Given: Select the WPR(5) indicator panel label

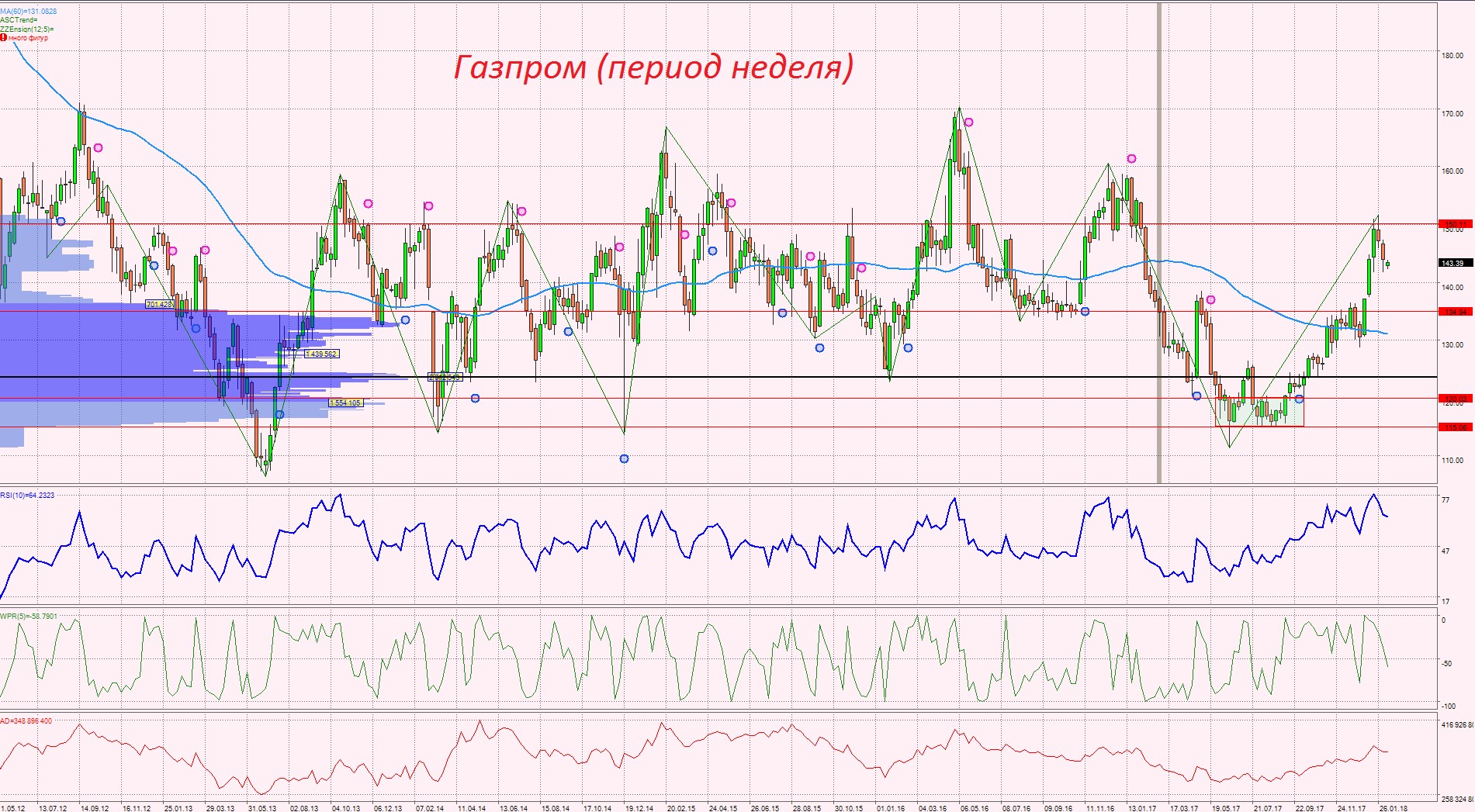Looking at the screenshot, I should [29, 616].
